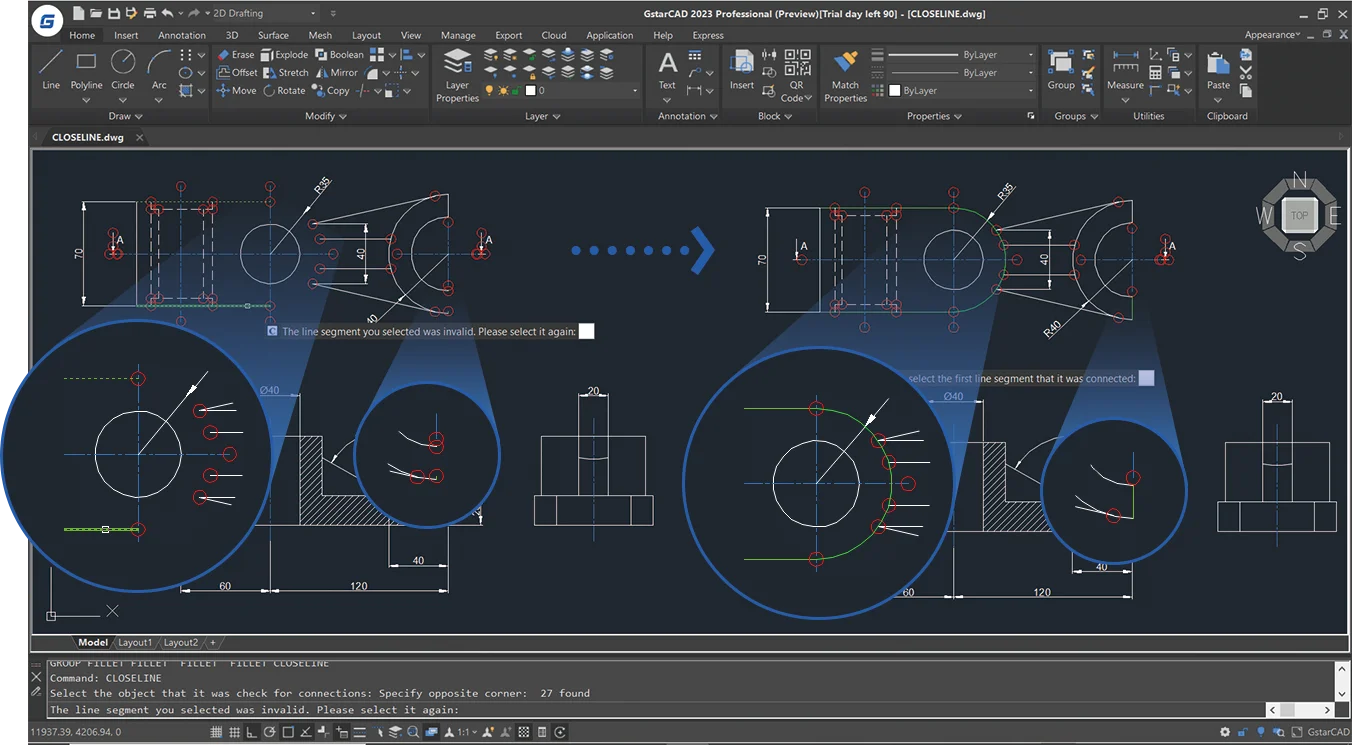
Task: Click the Mirror button
Action: tap(337, 73)
